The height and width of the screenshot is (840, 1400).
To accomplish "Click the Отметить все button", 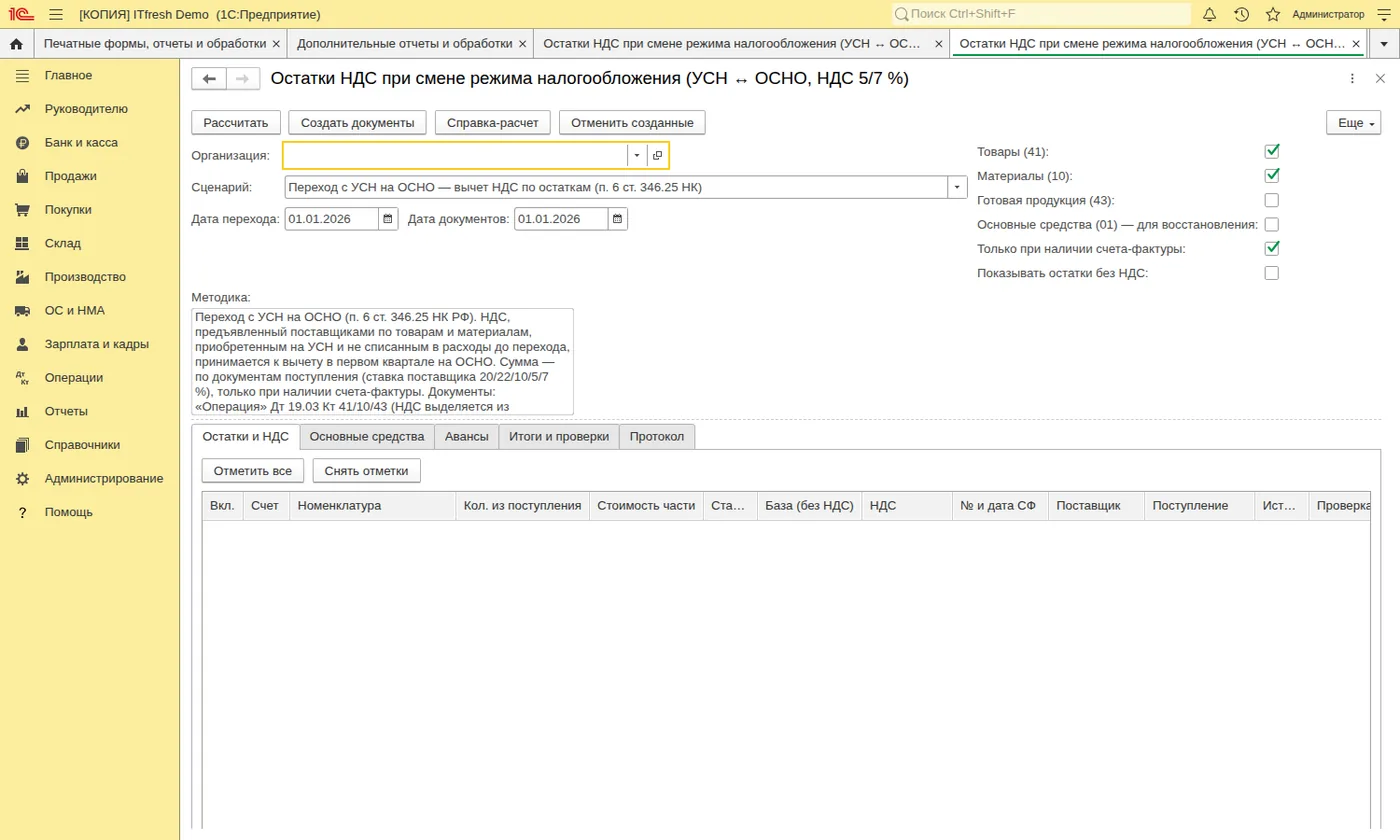I will (x=253, y=470).
